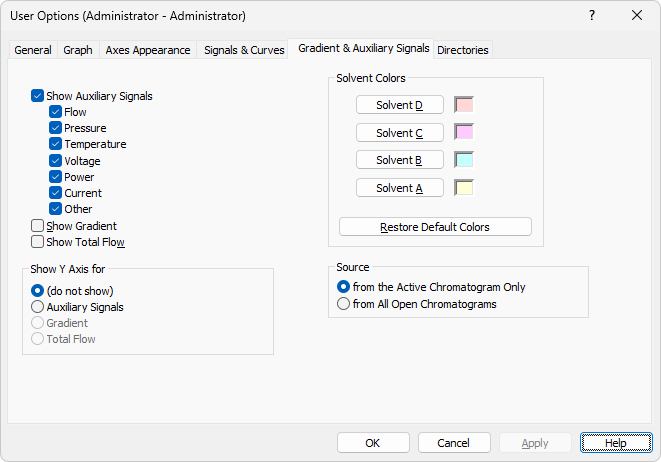Screen dimensions: 661x462
Task: Open the Axes Appearance tab
Action: 148,50
